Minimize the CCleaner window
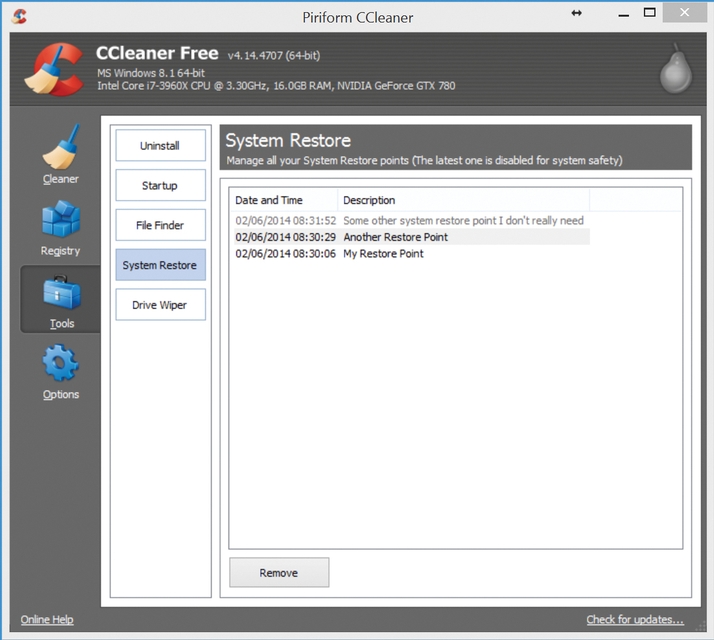Image resolution: width=714 pixels, height=640 pixels. (623, 14)
